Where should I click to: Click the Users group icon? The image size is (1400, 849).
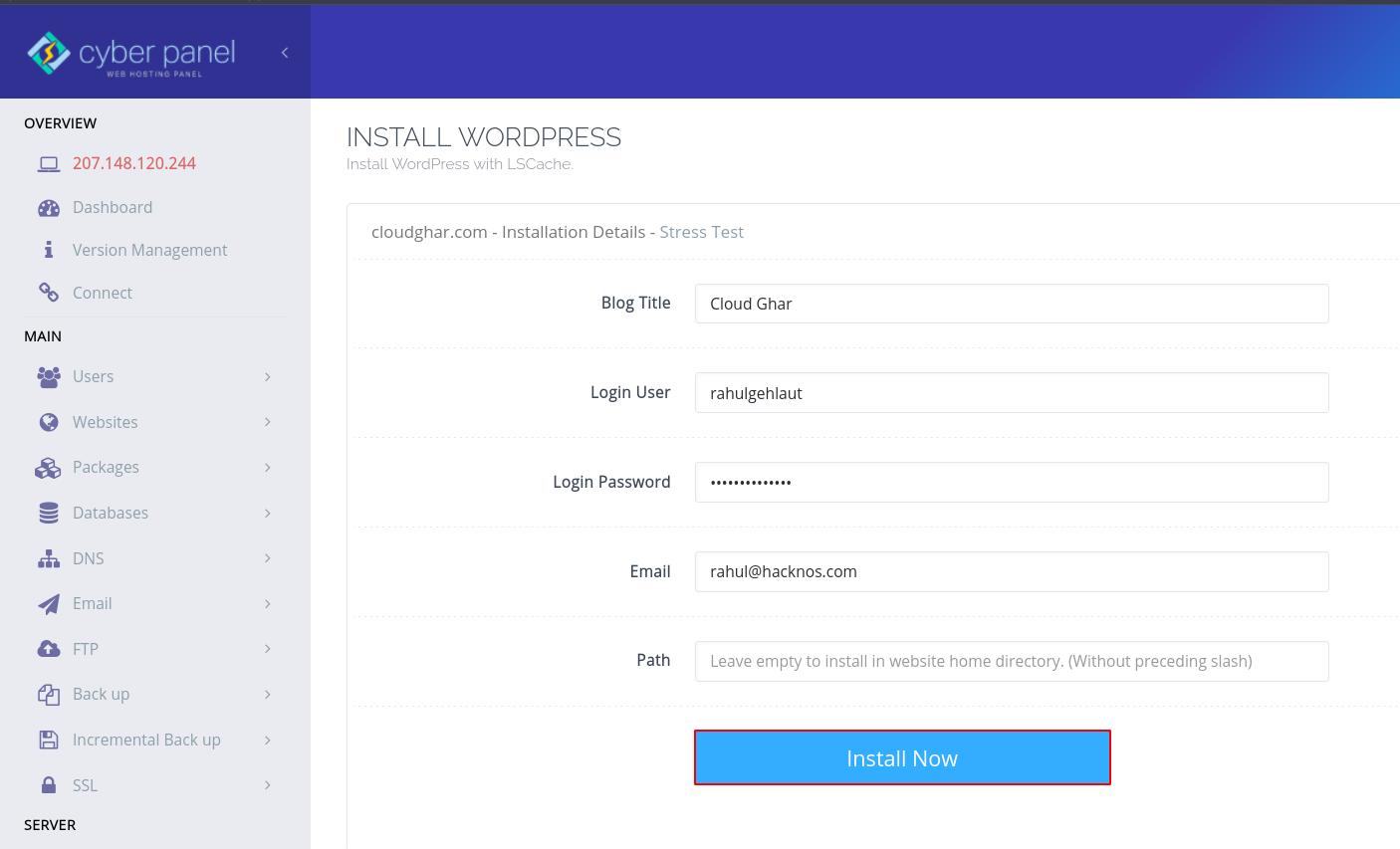[x=49, y=376]
